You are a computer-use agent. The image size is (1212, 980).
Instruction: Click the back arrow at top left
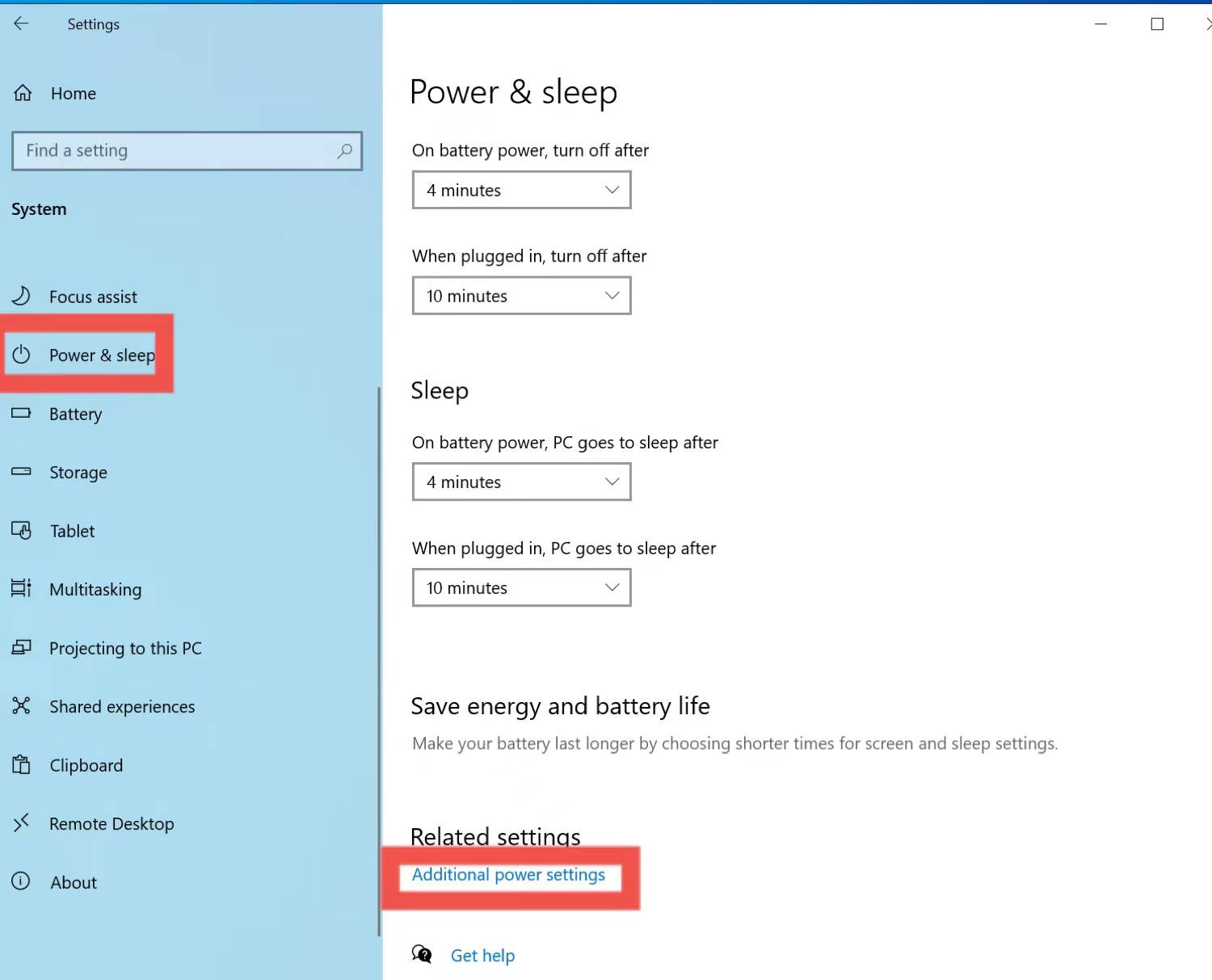21,23
